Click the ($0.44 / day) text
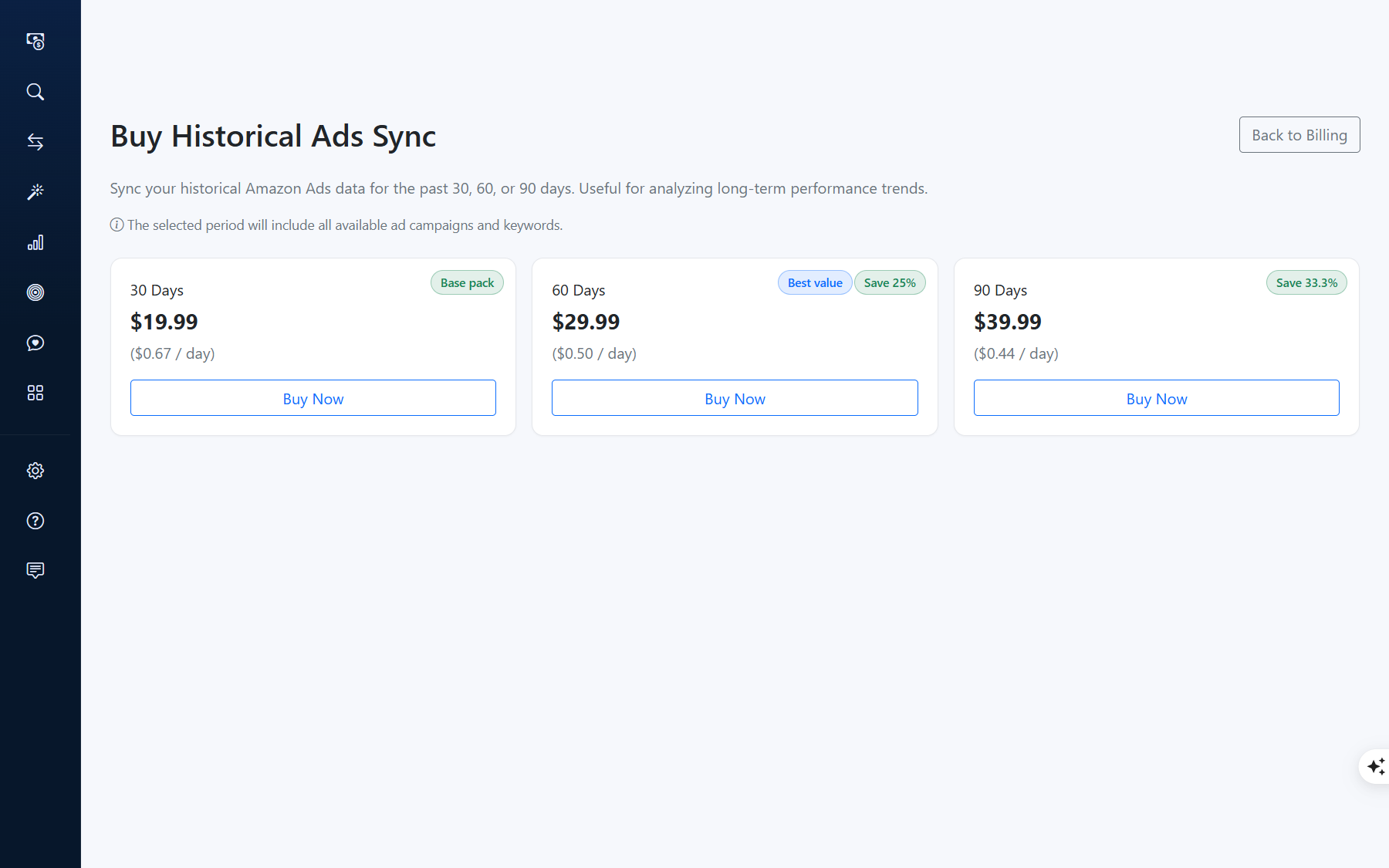 (x=1016, y=354)
